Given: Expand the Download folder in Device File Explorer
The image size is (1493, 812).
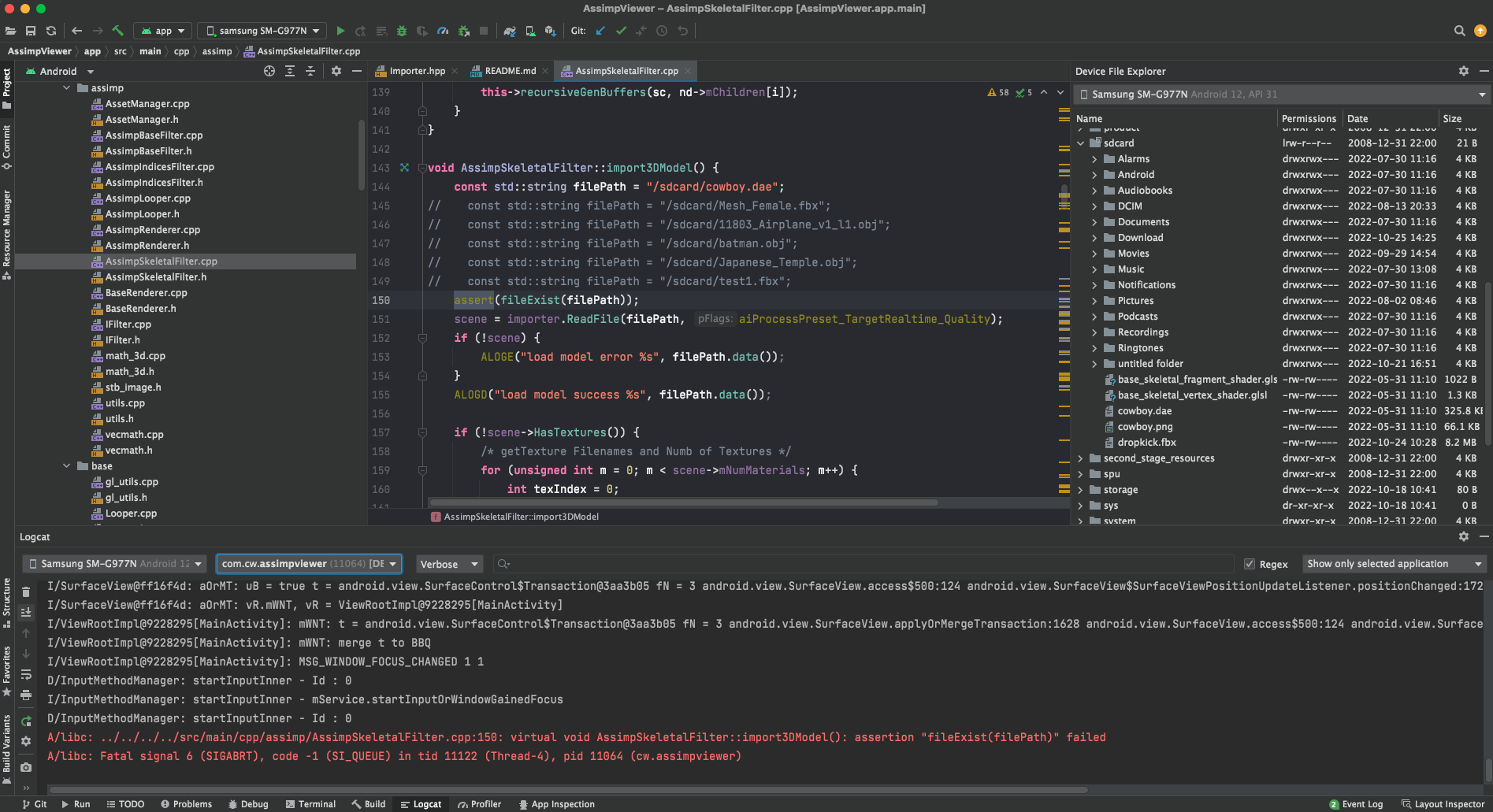Looking at the screenshot, I should [1095, 237].
